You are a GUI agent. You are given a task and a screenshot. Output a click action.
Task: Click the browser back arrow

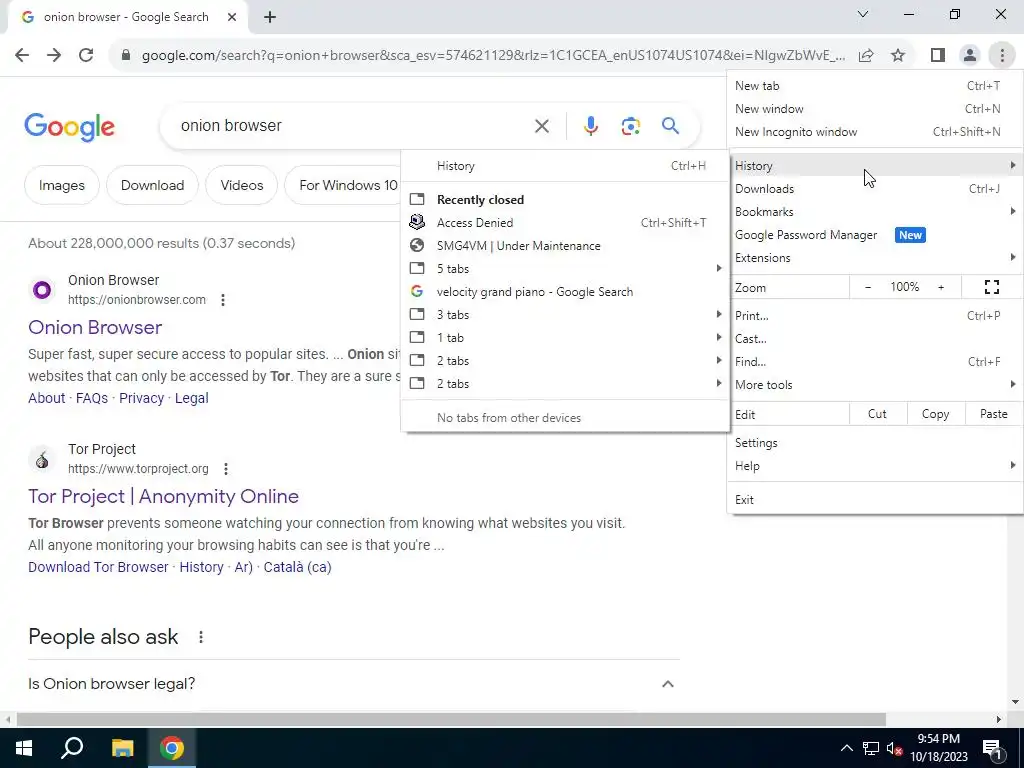[22, 56]
